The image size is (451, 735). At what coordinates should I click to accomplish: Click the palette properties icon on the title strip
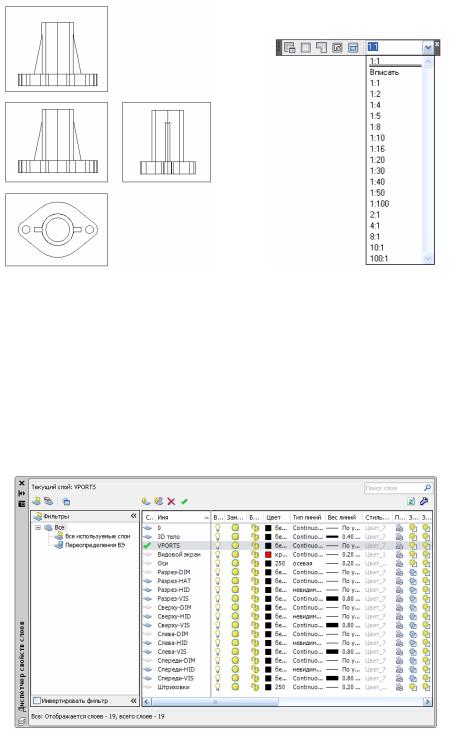point(22,503)
